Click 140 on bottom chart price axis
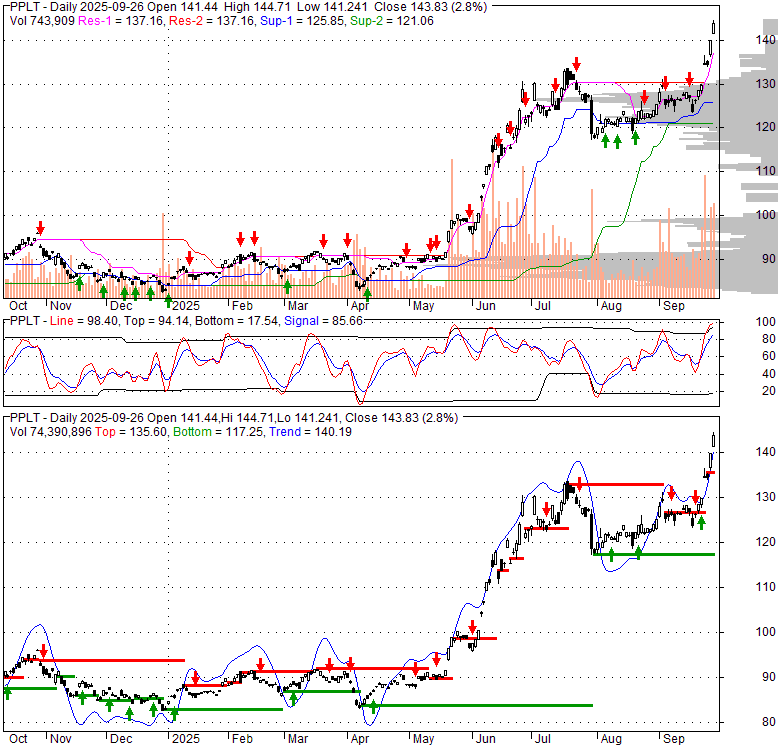The image size is (780, 745). point(766,452)
